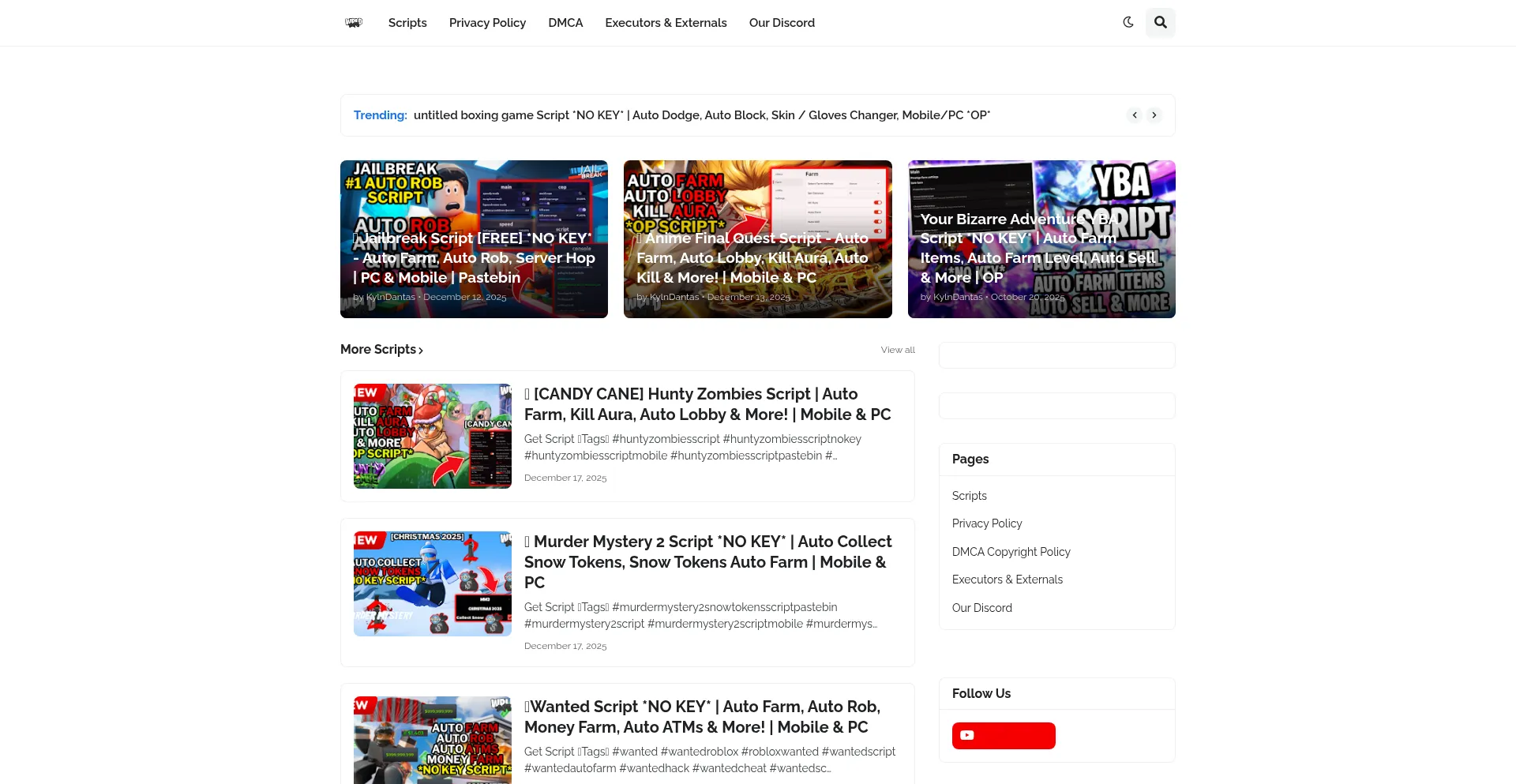Screen dimensions: 1516x784
Task: Toggle dark mode with moon icon
Action: [1128, 22]
